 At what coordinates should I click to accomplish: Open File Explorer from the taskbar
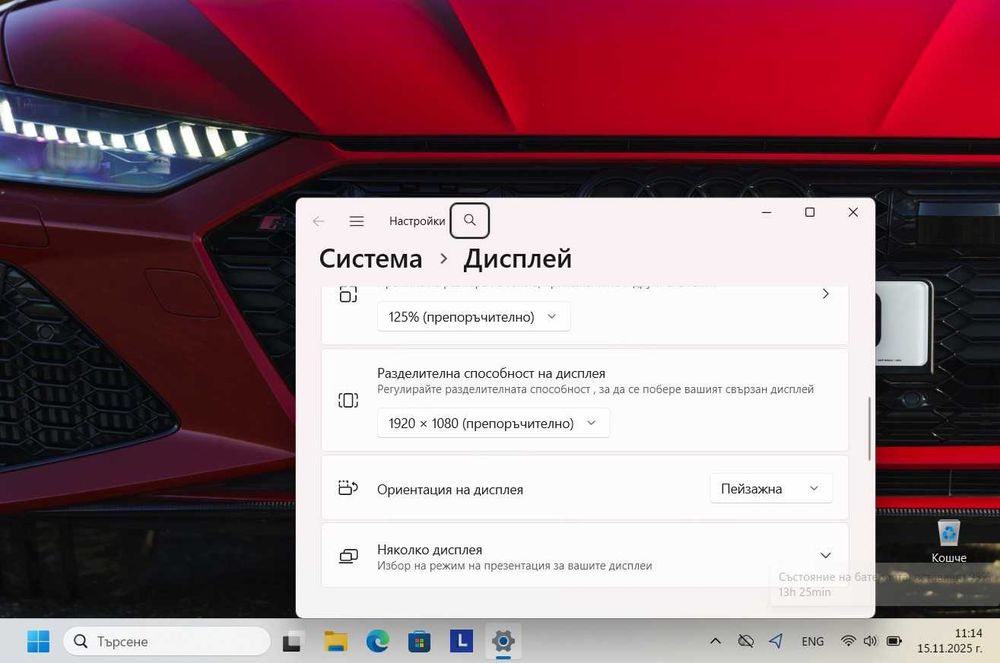pyautogui.click(x=335, y=641)
